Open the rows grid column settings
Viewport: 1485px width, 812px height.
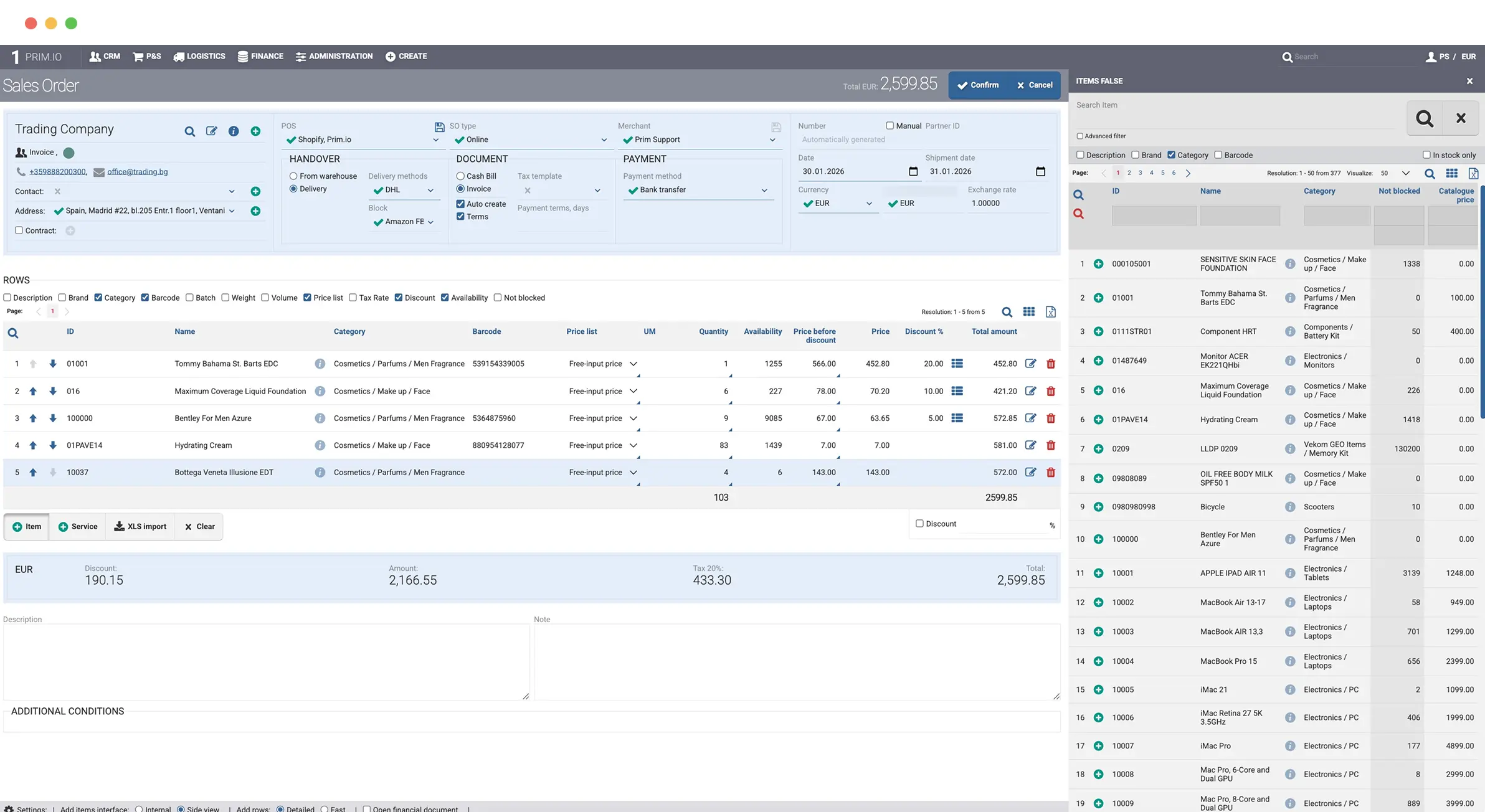[1029, 312]
